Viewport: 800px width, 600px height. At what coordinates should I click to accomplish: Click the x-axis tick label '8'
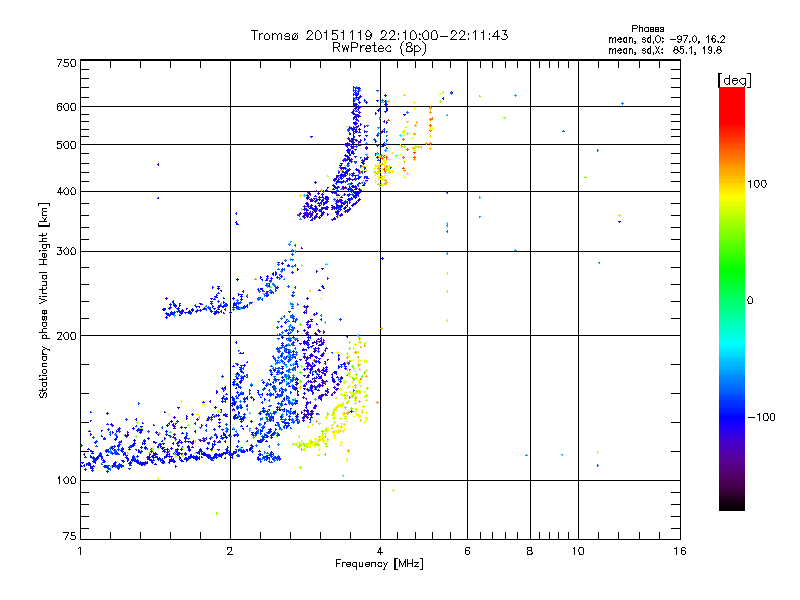click(530, 551)
